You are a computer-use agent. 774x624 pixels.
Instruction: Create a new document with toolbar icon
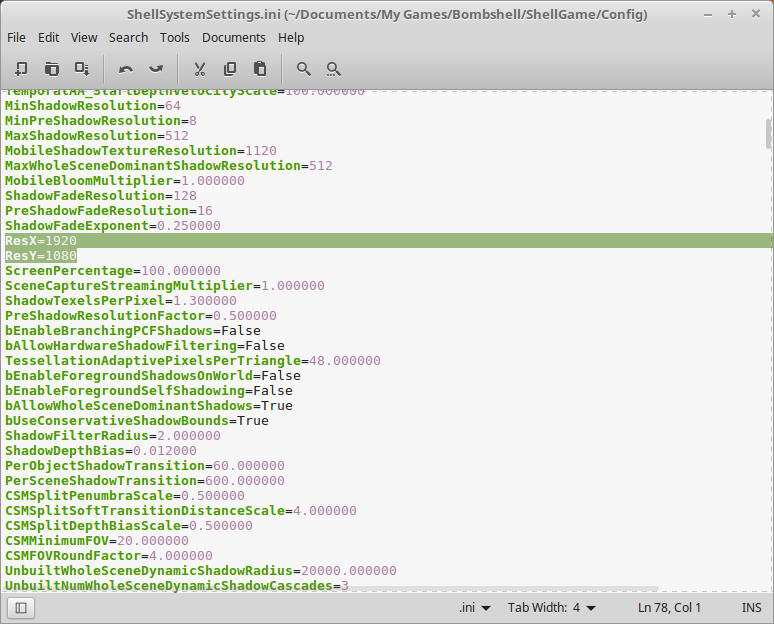[x=21, y=69]
